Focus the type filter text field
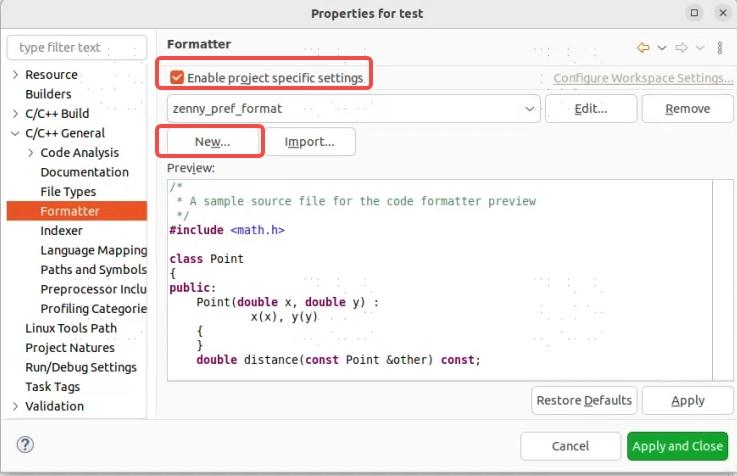737x476 pixels. pyautogui.click(x=77, y=47)
